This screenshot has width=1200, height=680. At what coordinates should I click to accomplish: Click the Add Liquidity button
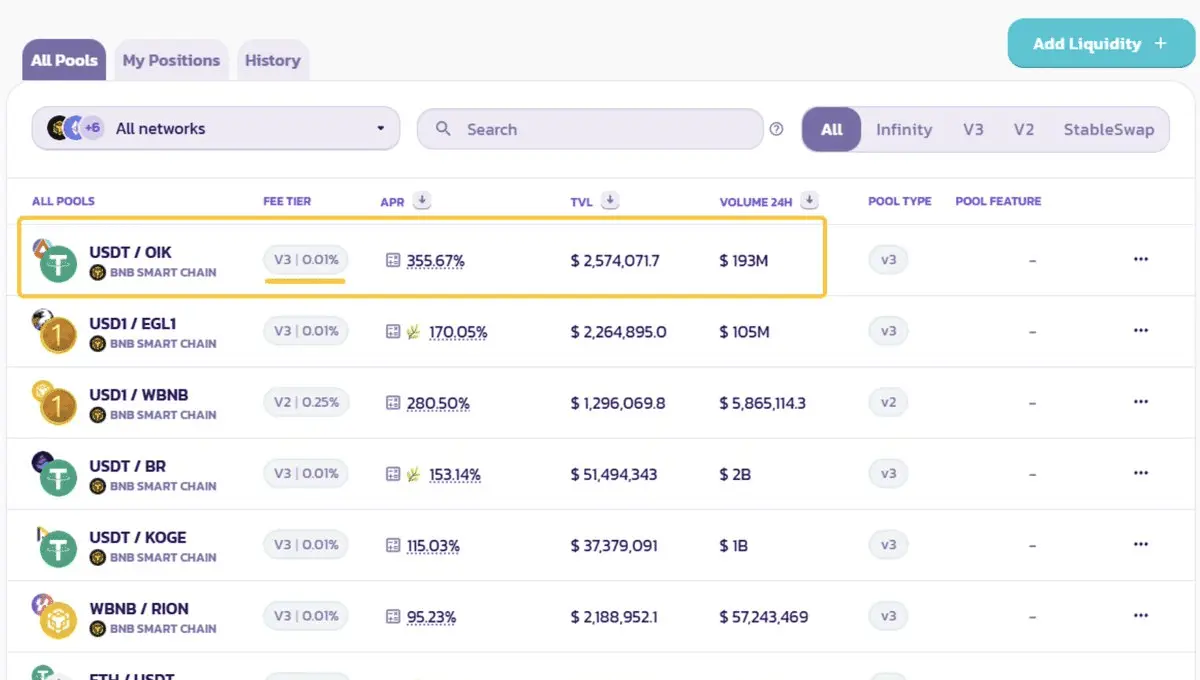coord(1101,43)
